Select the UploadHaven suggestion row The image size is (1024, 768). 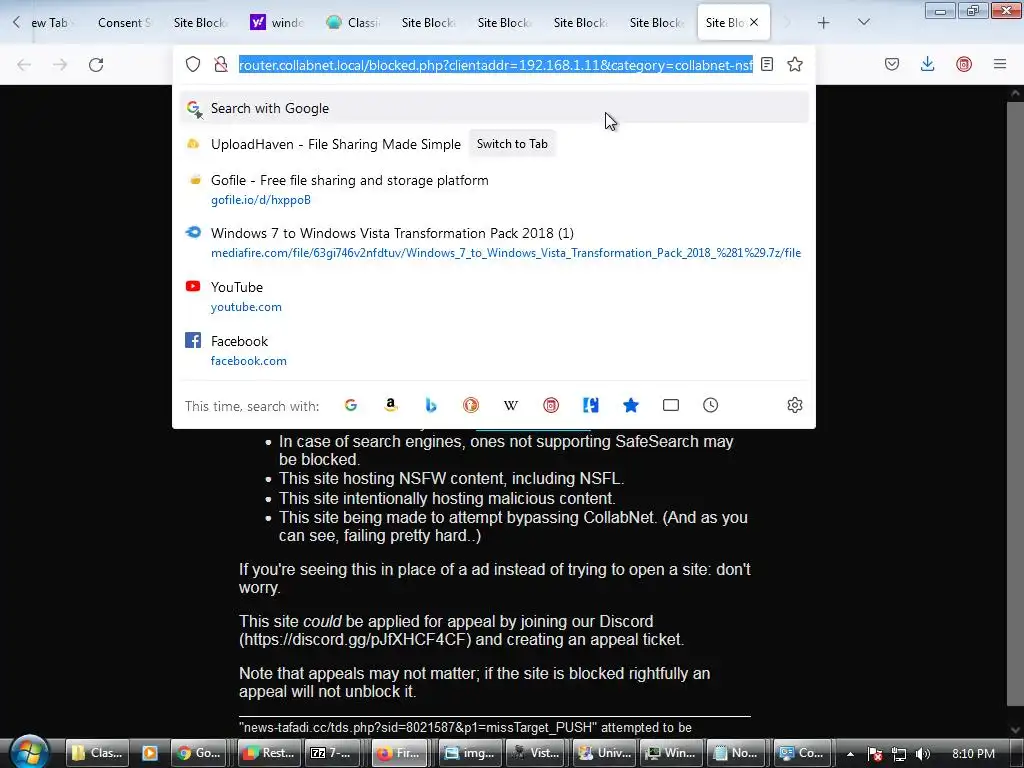click(x=494, y=144)
